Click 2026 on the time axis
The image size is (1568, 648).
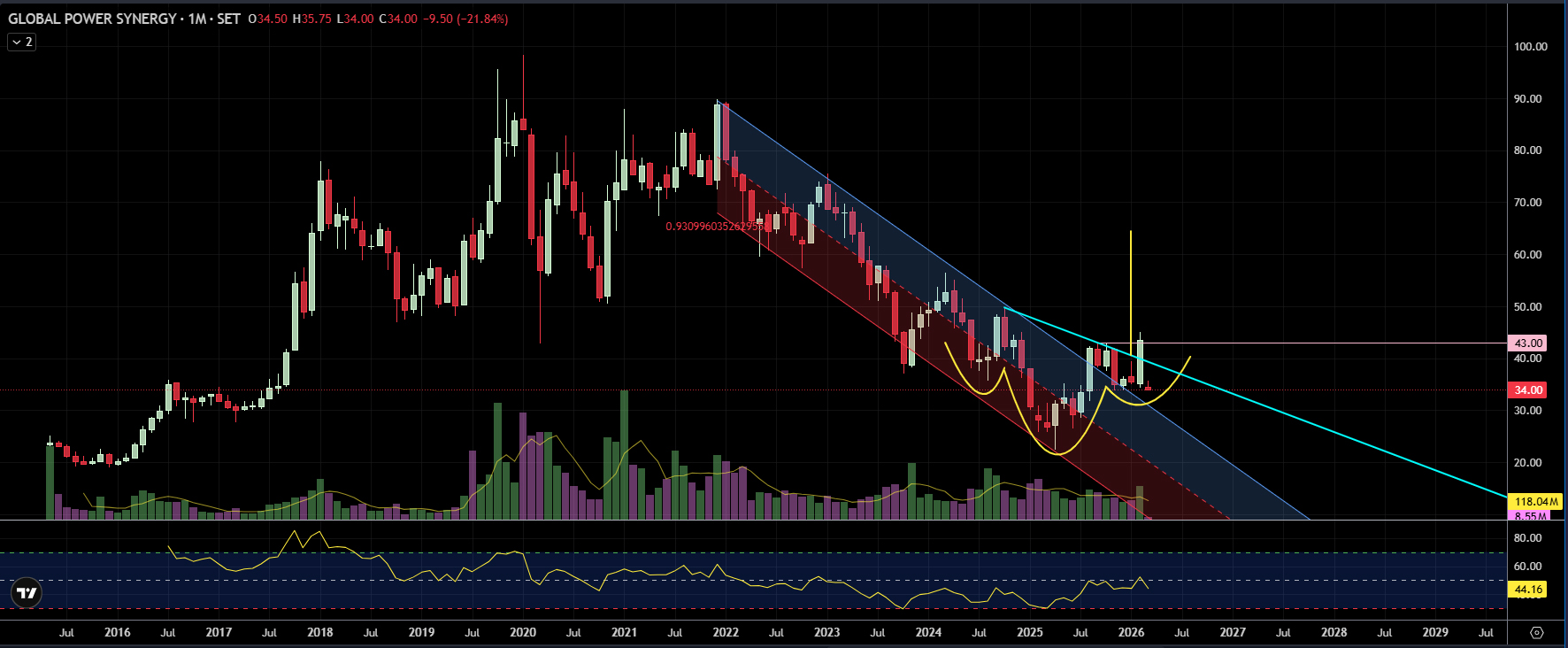point(1131,632)
